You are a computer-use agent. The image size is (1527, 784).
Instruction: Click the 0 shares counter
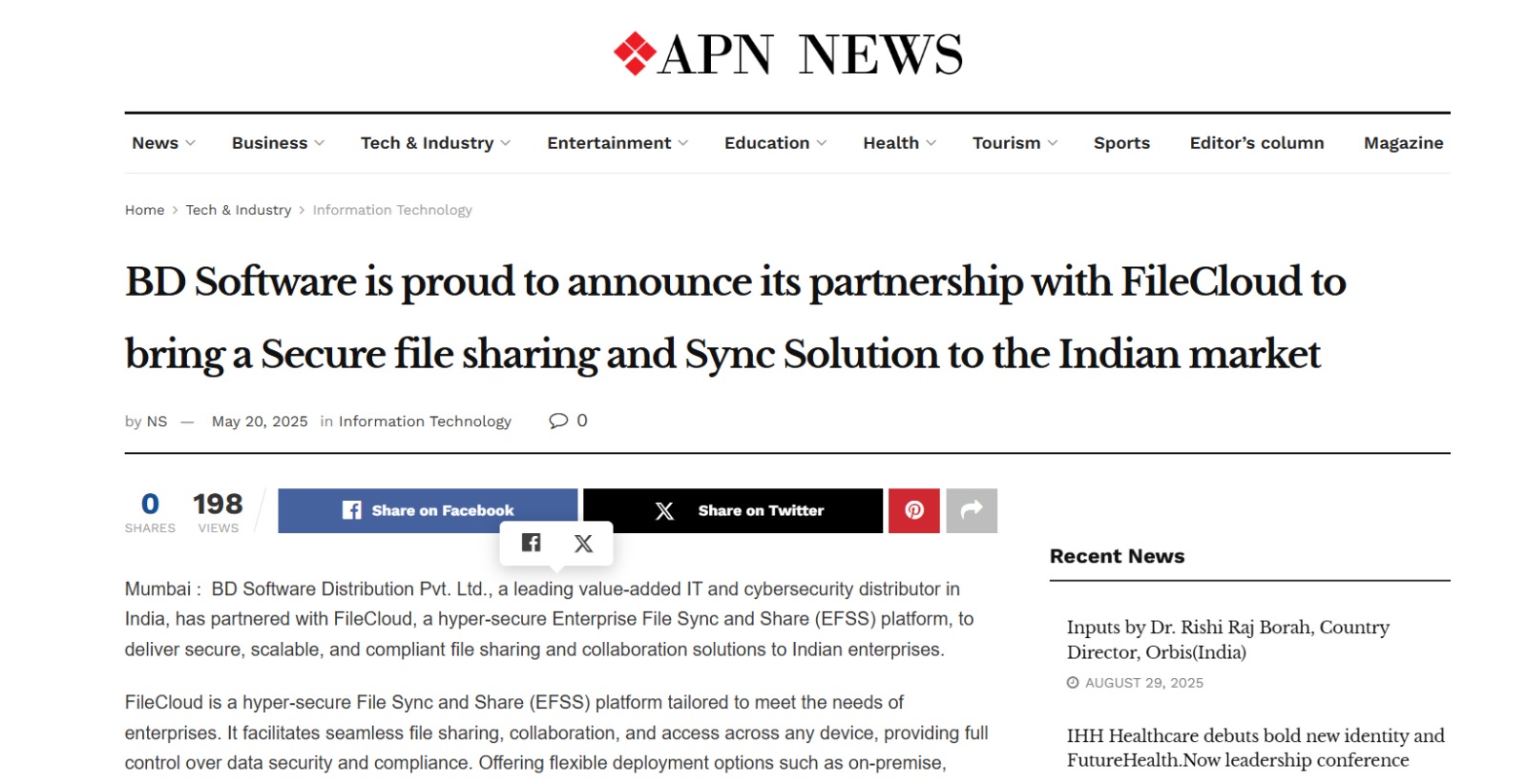[150, 511]
